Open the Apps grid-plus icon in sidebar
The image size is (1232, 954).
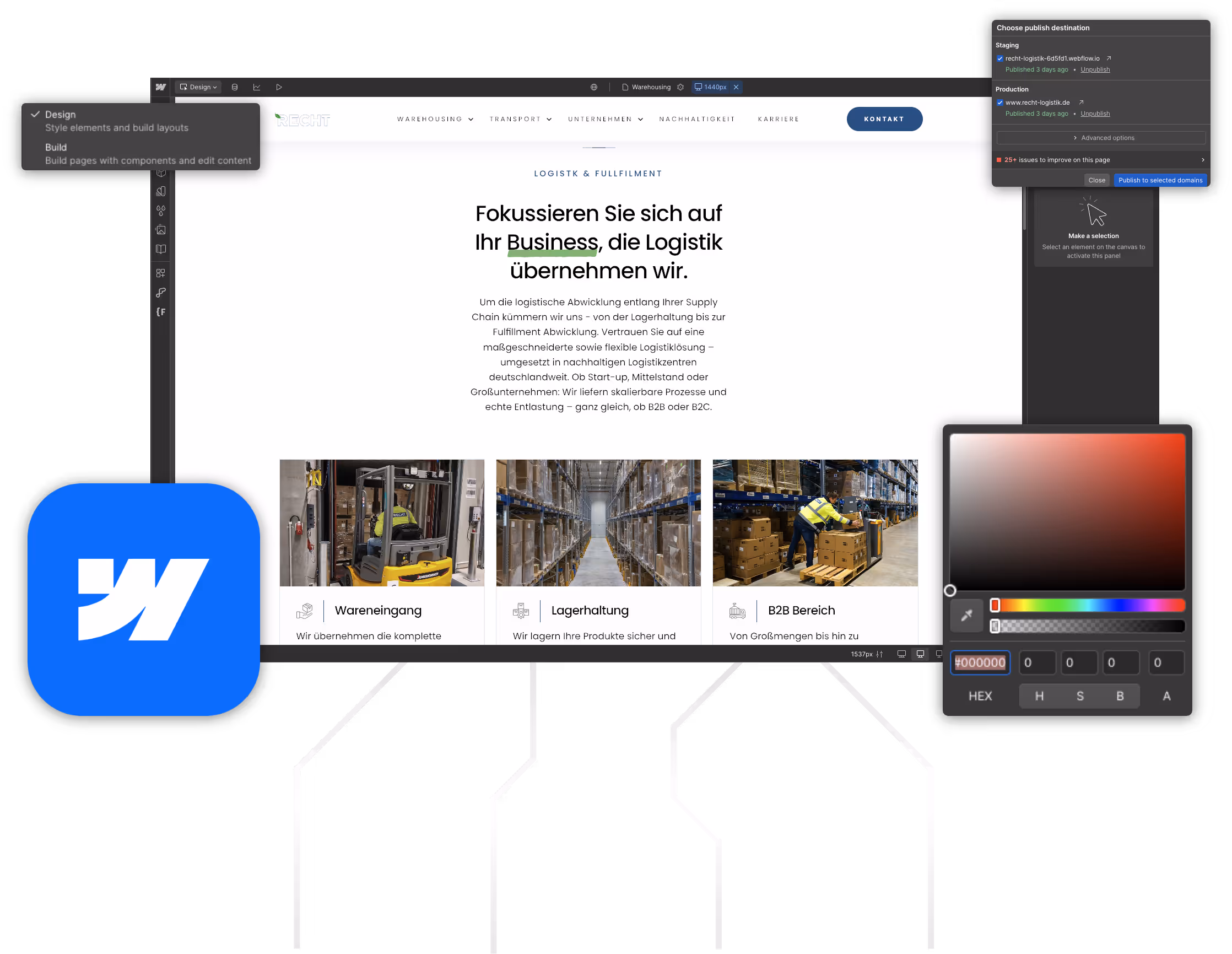(161, 273)
